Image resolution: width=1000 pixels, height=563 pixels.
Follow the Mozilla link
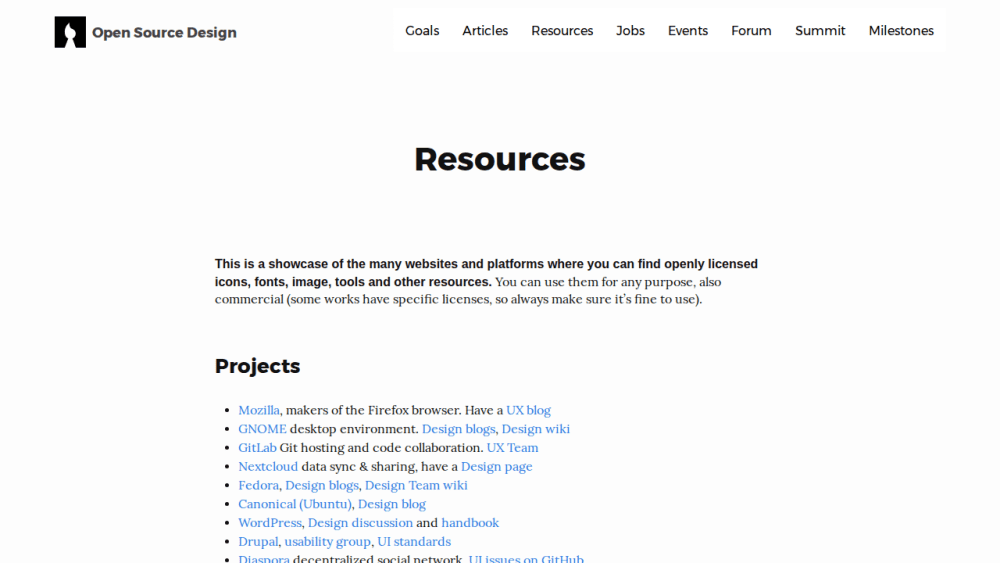[x=259, y=410]
